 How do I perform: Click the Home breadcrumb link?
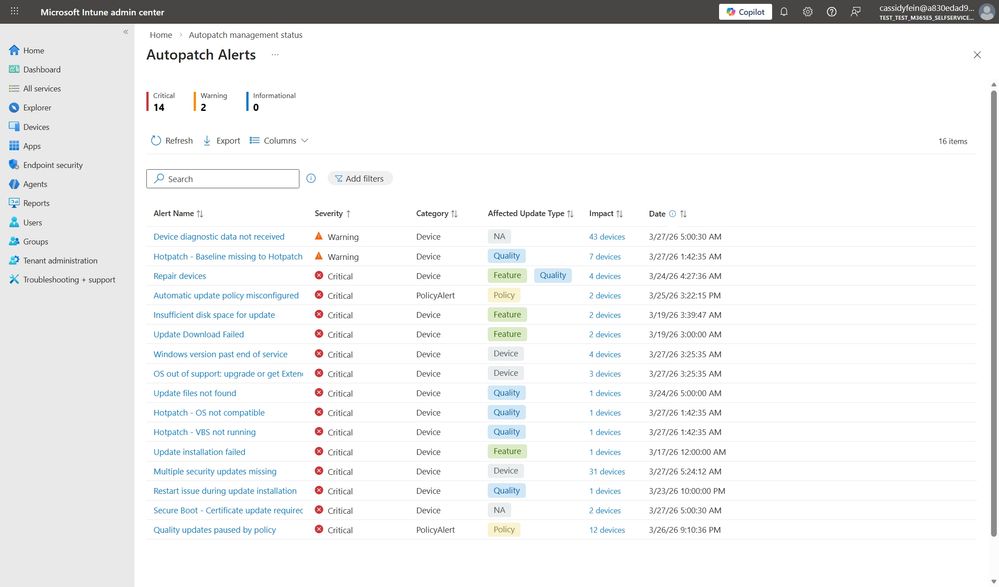[161, 35]
